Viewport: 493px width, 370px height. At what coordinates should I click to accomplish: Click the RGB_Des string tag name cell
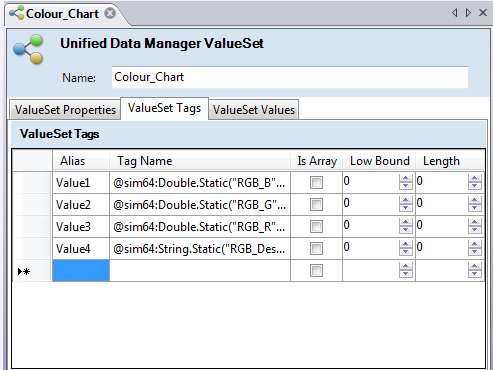pos(200,248)
